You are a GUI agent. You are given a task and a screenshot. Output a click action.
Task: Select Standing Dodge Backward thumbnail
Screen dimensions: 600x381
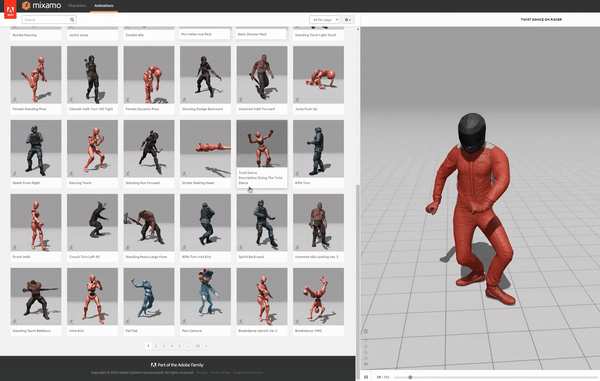click(x=205, y=75)
